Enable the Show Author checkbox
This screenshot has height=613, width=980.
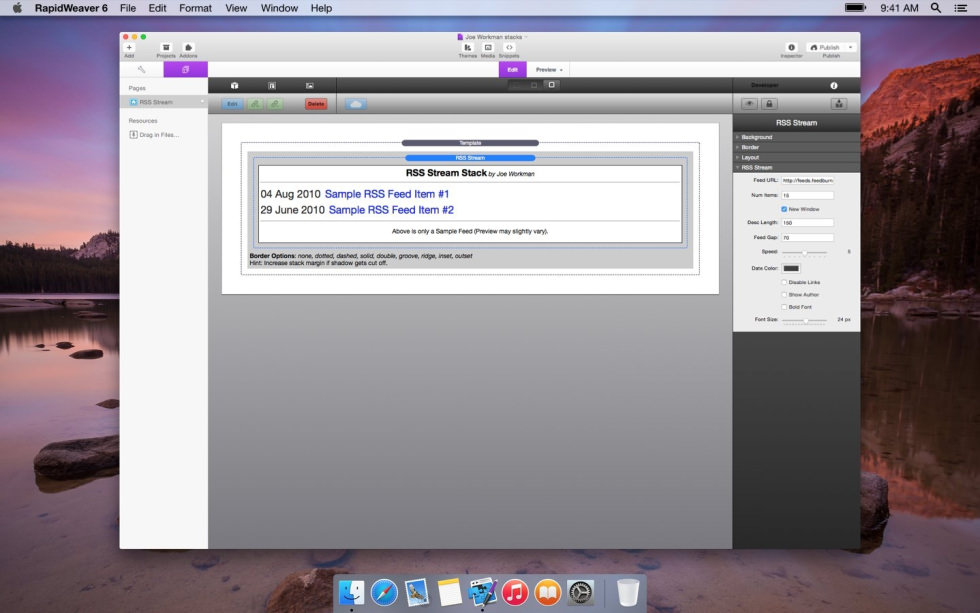784,295
